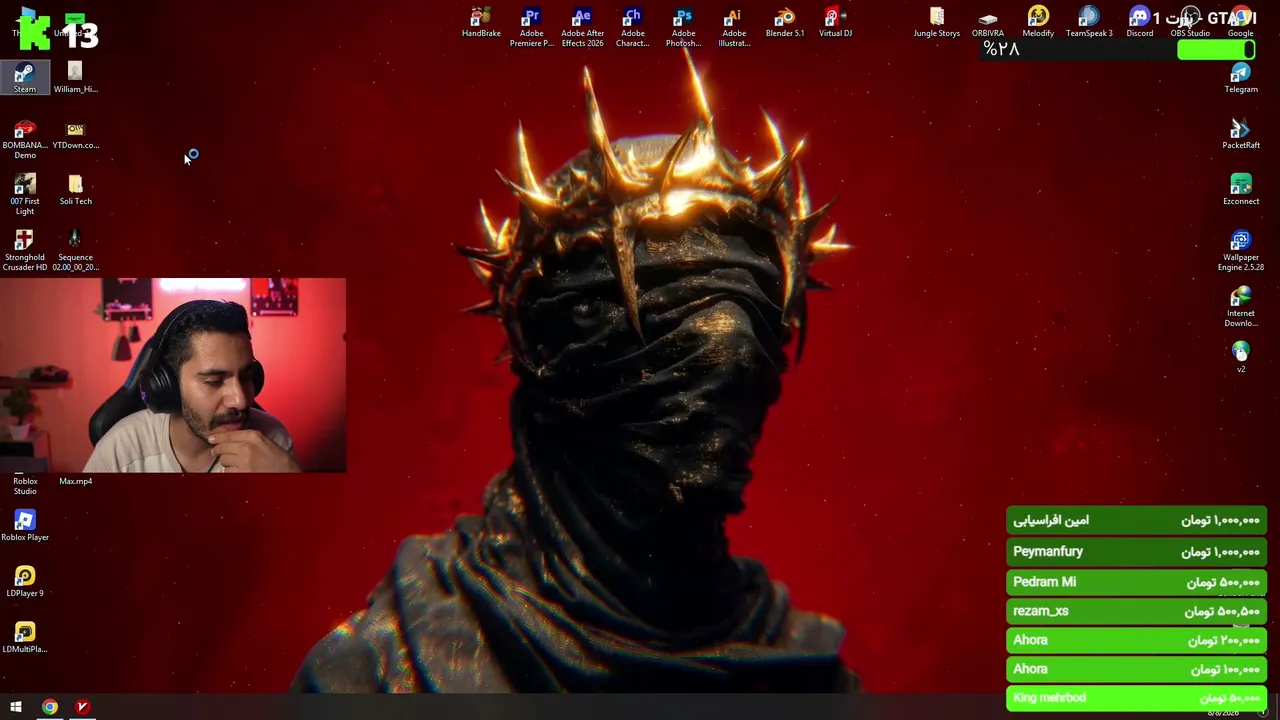Viewport: 1280px width, 720px height.
Task: Open the TeamSpeak 3 shortcut
Action: point(1089,23)
